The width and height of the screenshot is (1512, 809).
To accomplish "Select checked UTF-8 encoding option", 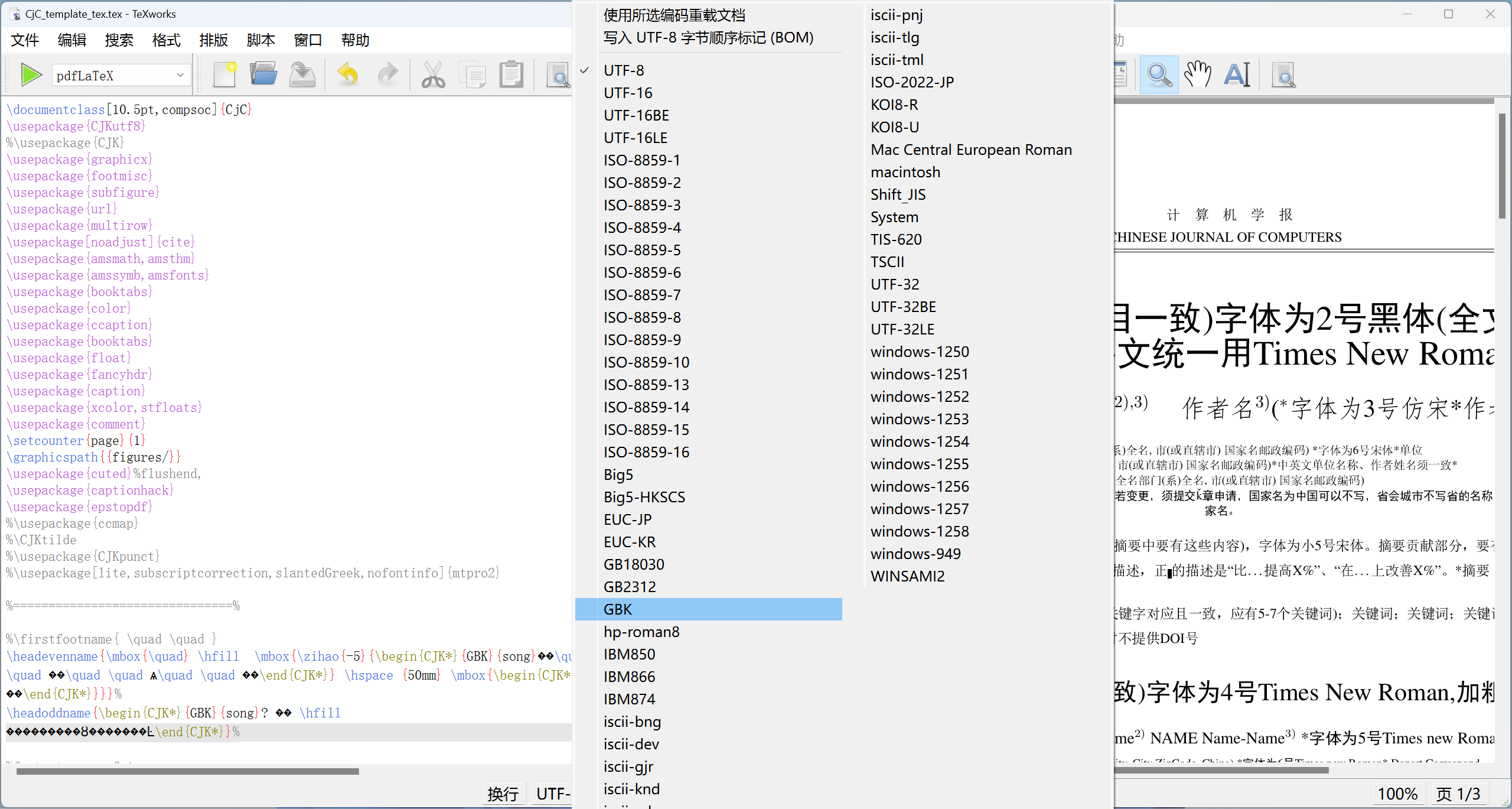I will point(624,70).
